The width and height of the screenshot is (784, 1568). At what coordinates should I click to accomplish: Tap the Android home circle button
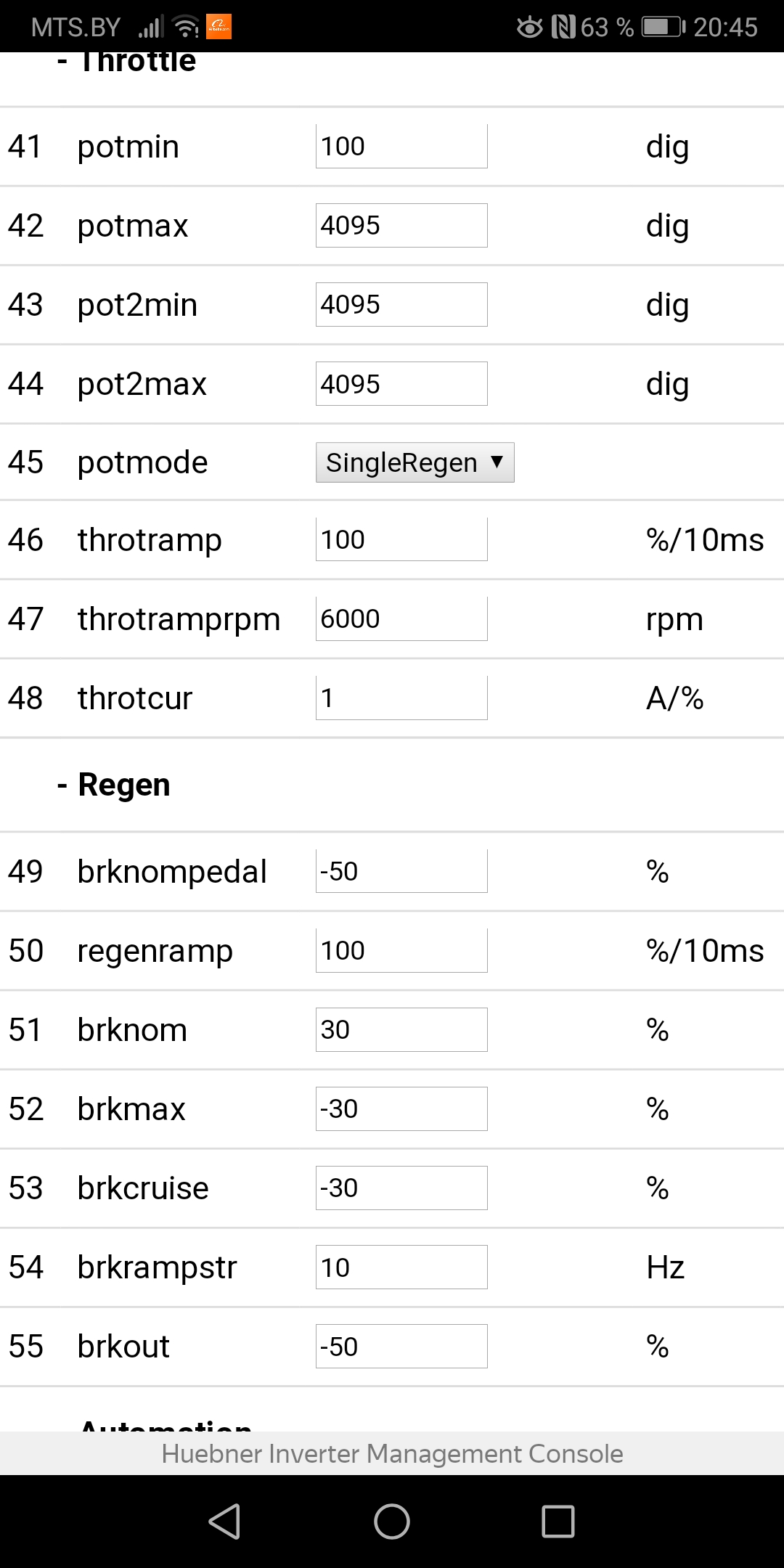point(392,1522)
